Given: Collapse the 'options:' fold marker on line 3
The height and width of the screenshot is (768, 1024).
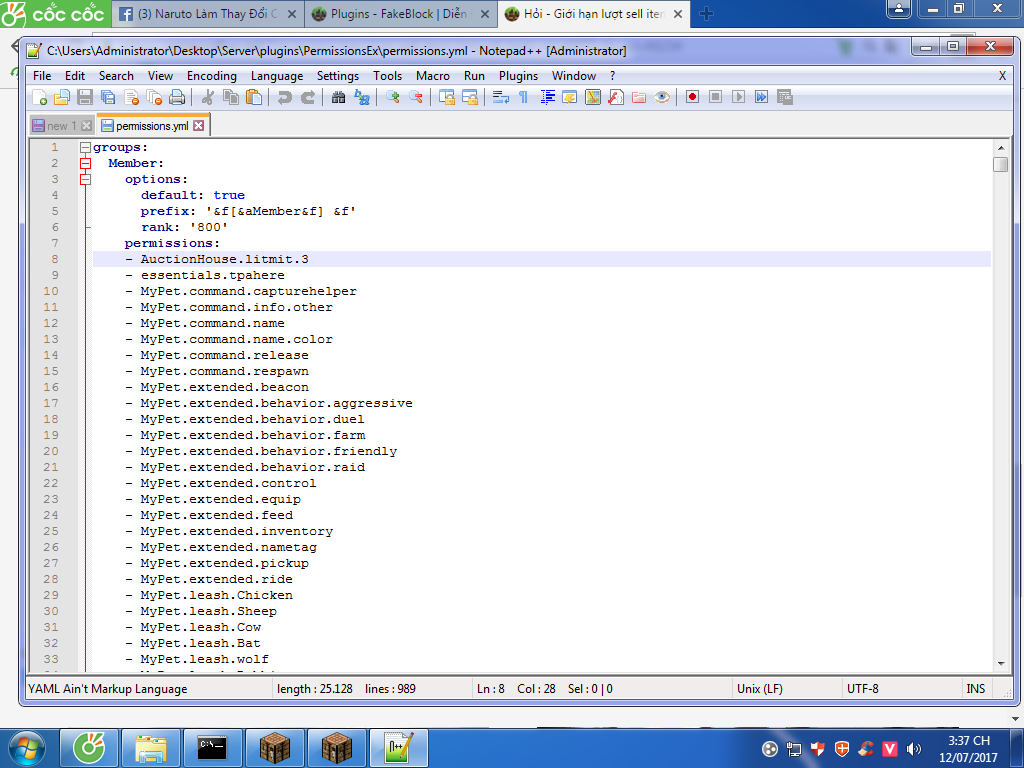Looking at the screenshot, I should pos(85,180).
